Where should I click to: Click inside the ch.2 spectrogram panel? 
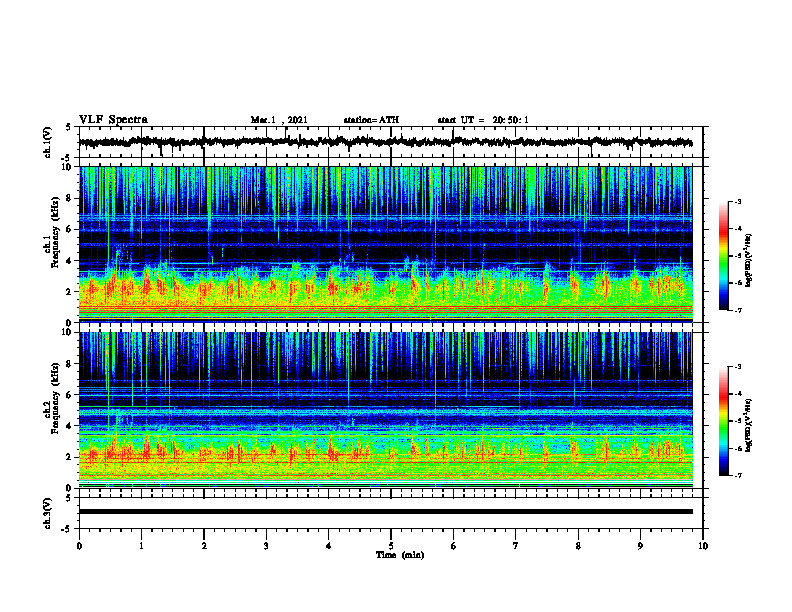tap(385, 410)
